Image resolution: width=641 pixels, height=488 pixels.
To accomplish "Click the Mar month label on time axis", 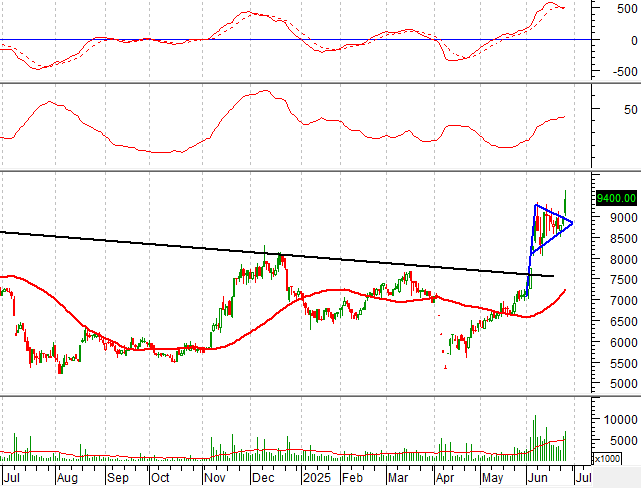I will pyautogui.click(x=398, y=477).
